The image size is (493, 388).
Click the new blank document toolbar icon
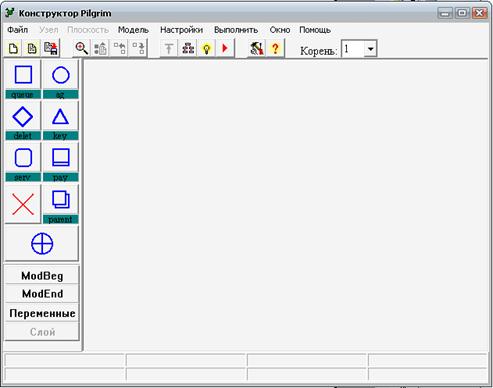13,49
